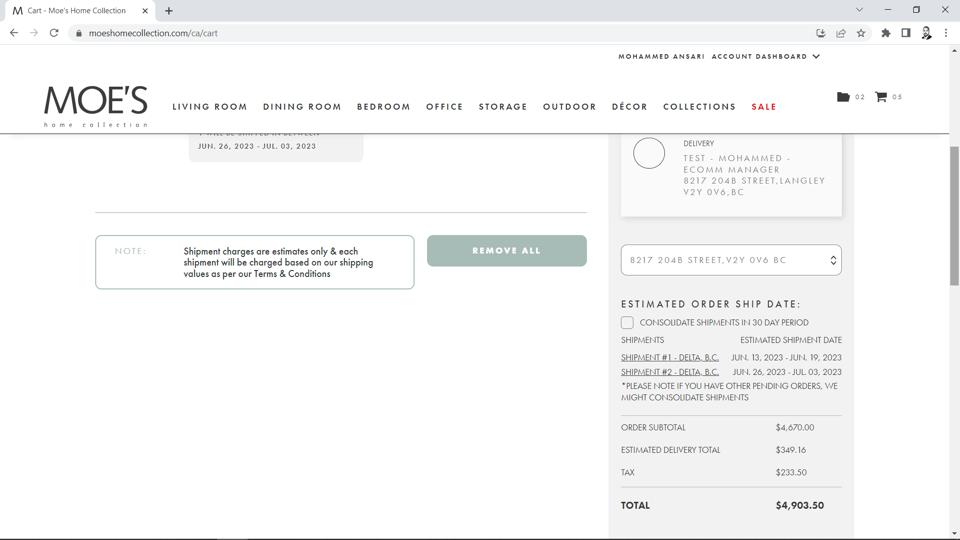The height and width of the screenshot is (540, 960).
Task: Click the Cart - Moe's Home Collection tab
Action: pos(78,10)
